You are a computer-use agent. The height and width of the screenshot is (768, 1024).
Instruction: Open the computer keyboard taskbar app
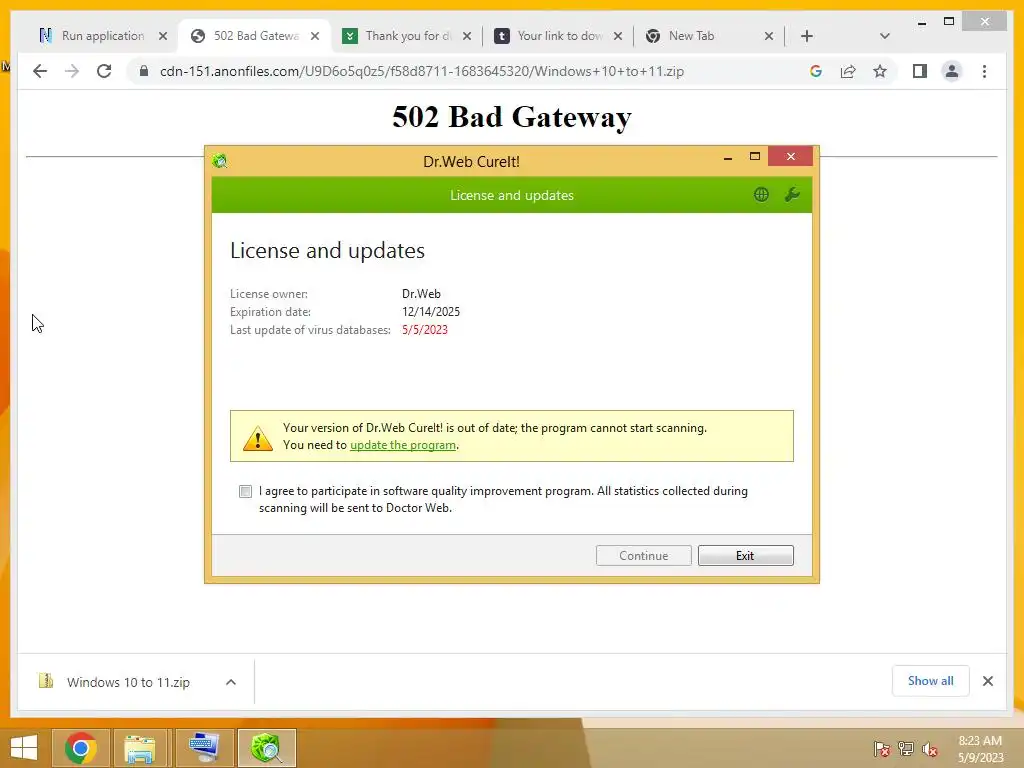point(204,748)
